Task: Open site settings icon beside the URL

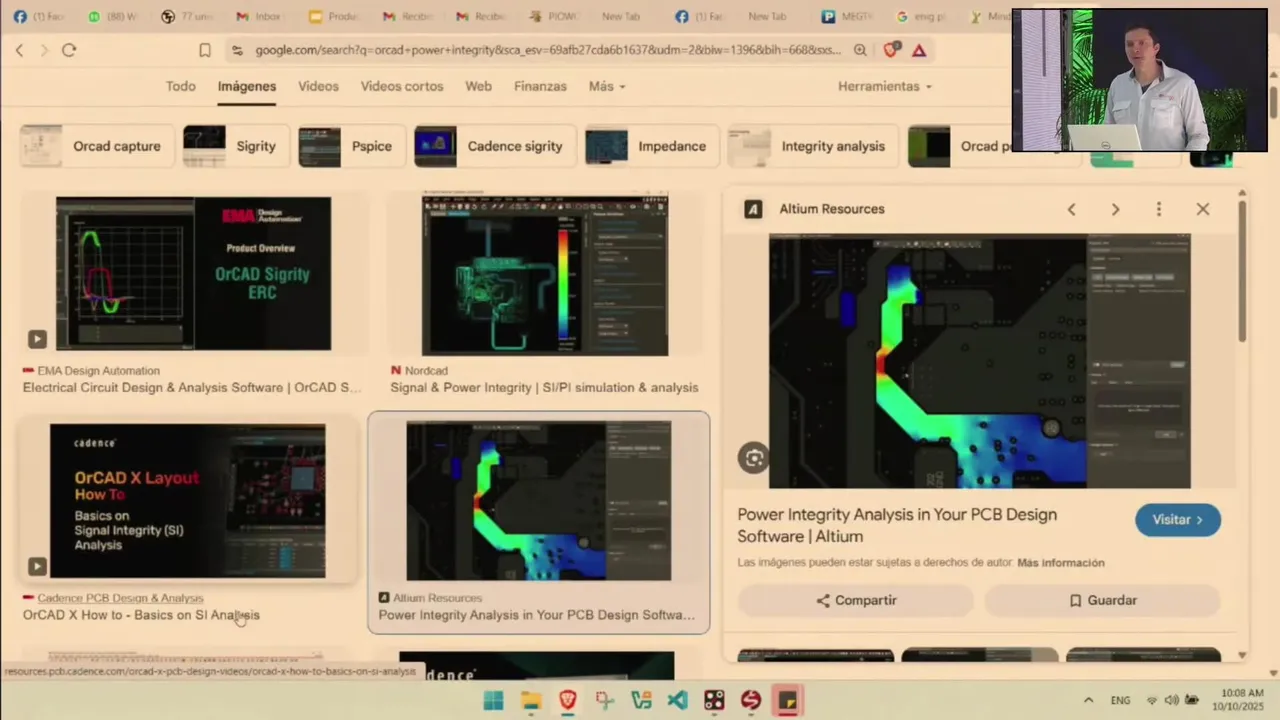Action: [x=237, y=50]
